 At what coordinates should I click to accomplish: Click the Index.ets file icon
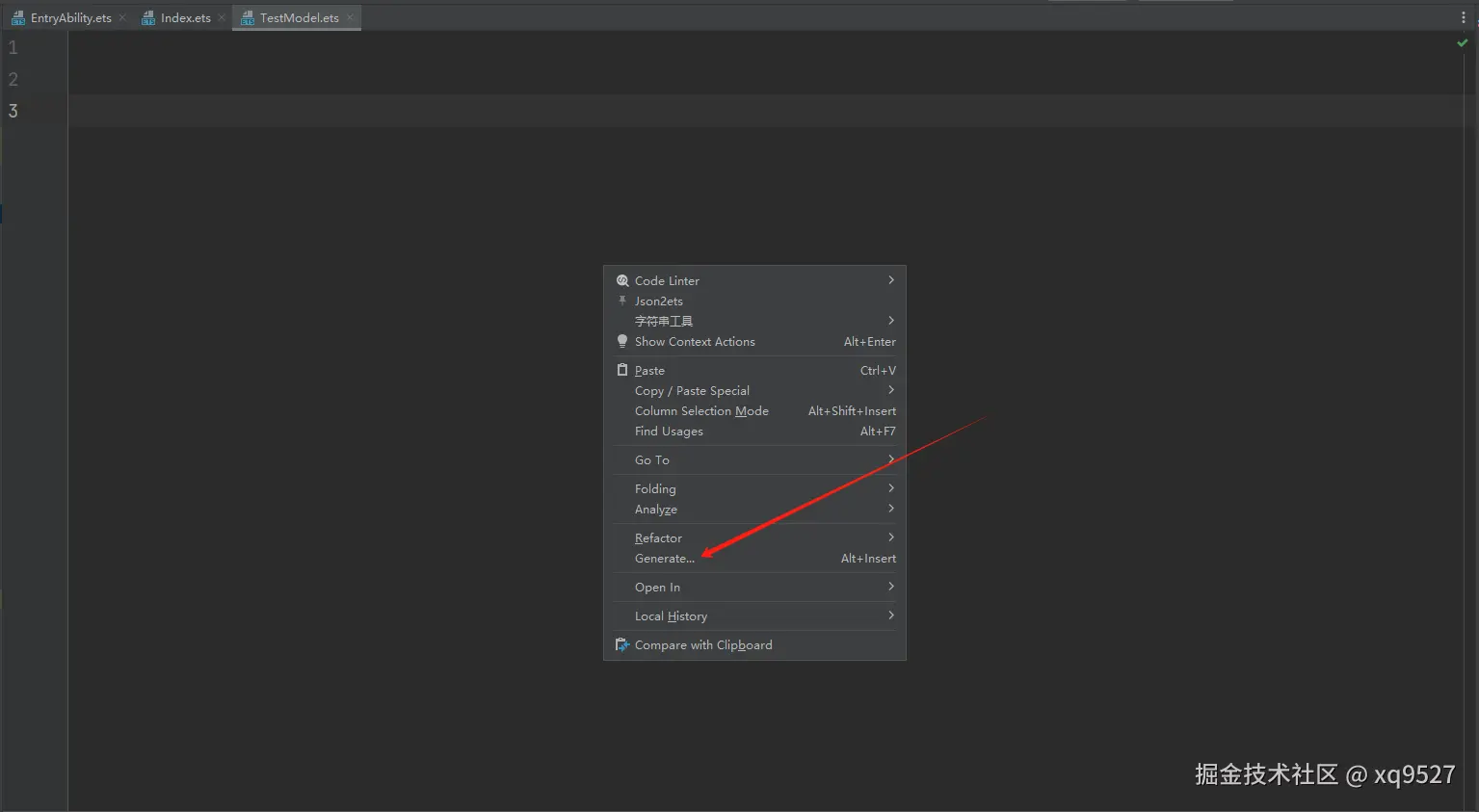tap(148, 17)
